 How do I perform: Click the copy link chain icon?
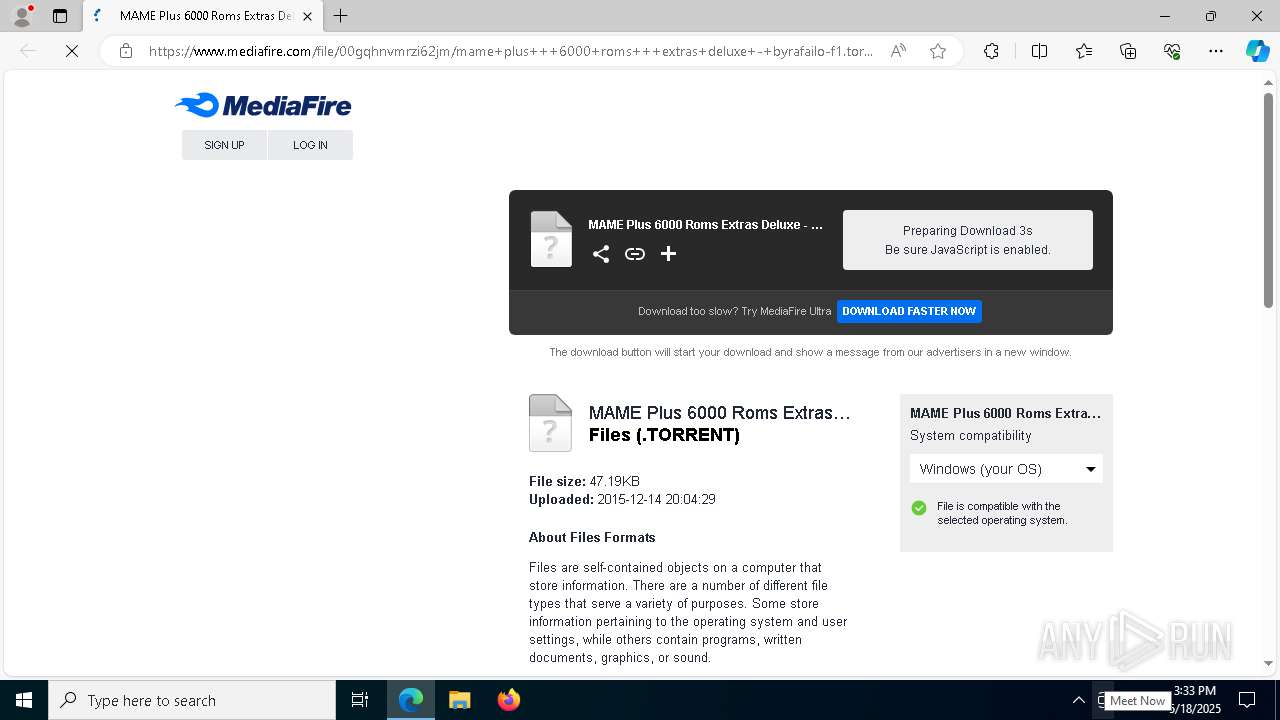pos(635,254)
